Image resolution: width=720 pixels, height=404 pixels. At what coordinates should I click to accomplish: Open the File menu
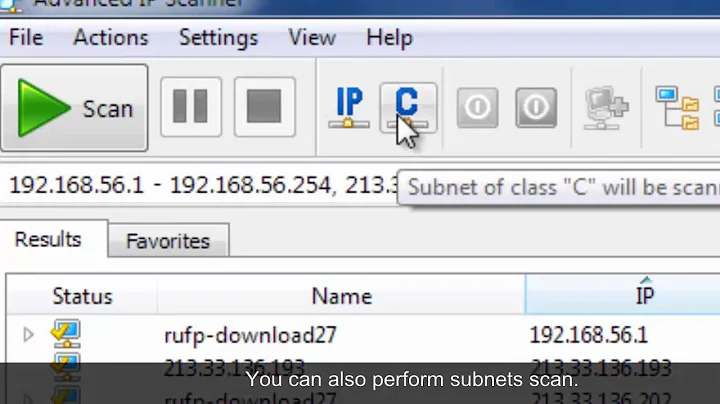click(26, 37)
